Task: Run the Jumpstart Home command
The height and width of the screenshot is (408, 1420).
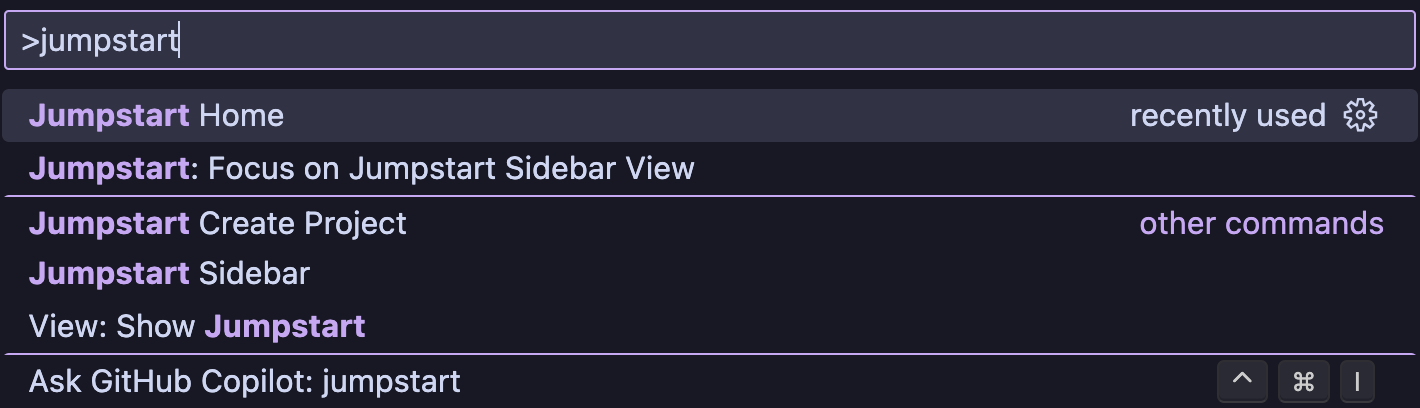Action: pos(156,116)
